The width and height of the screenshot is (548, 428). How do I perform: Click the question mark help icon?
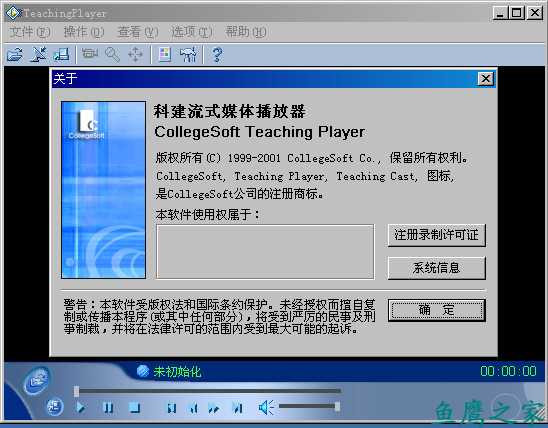click(x=217, y=55)
